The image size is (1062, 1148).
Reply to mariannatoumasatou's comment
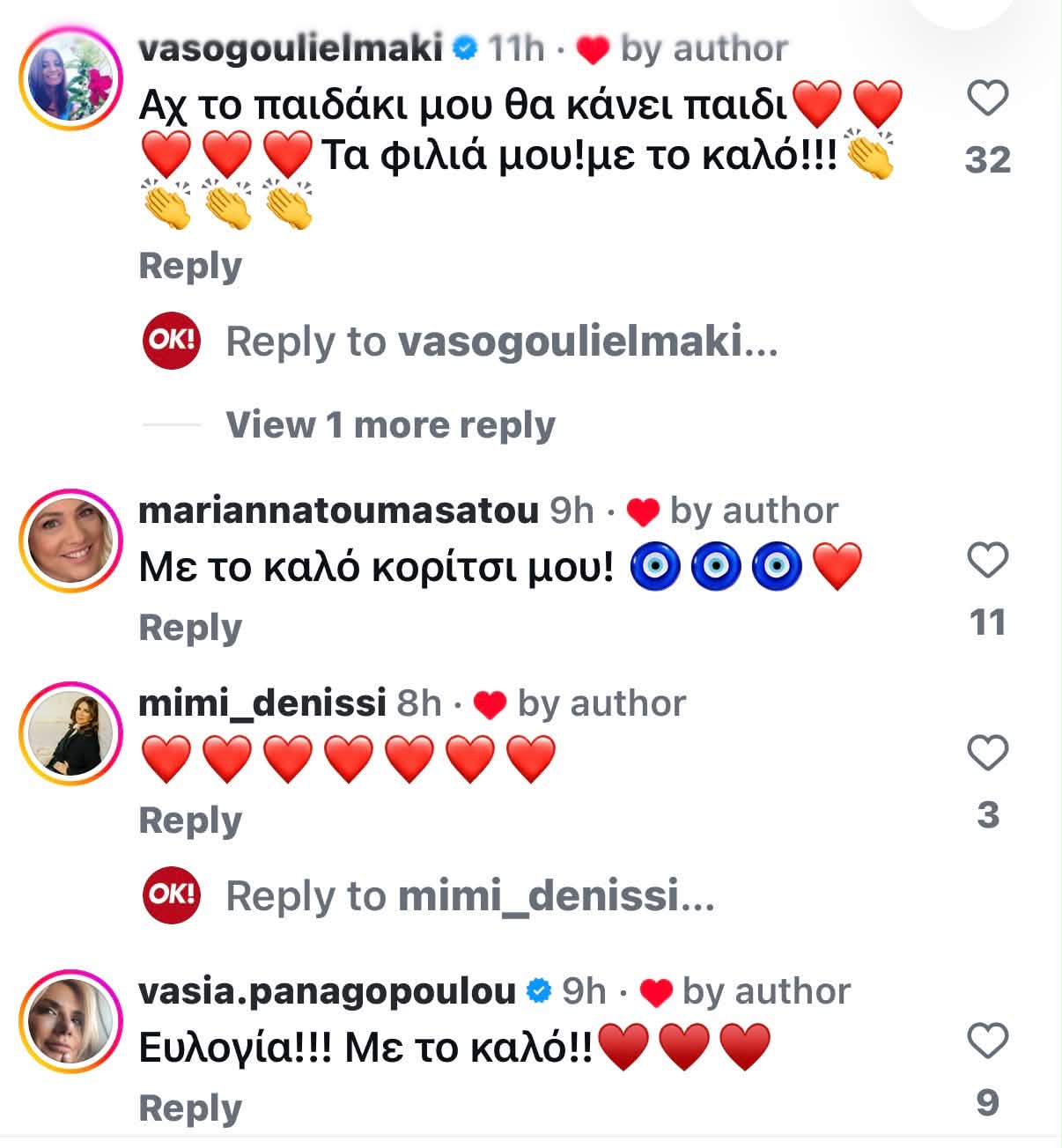pos(190,628)
